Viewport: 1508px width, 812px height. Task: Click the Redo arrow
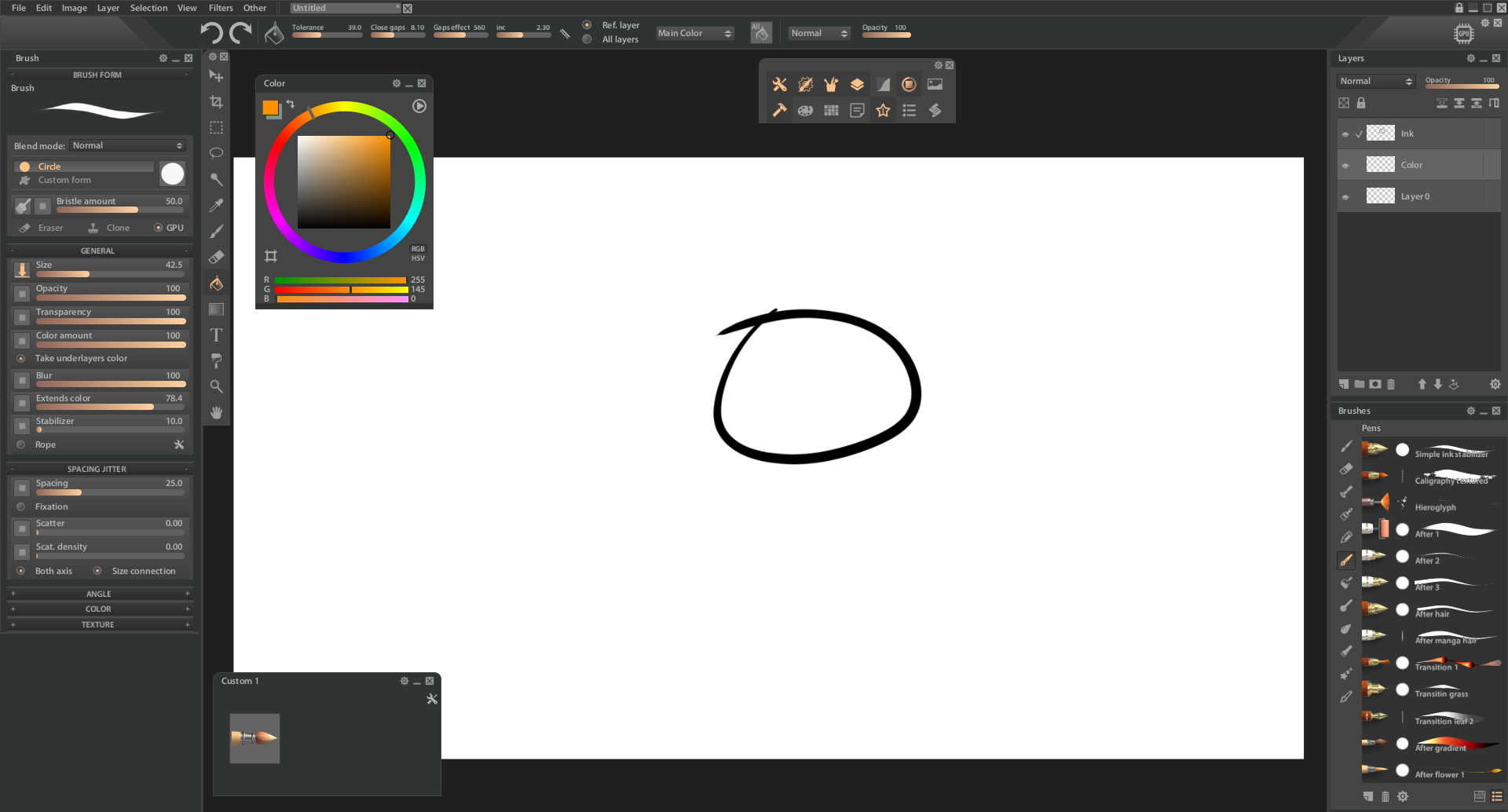coord(240,32)
